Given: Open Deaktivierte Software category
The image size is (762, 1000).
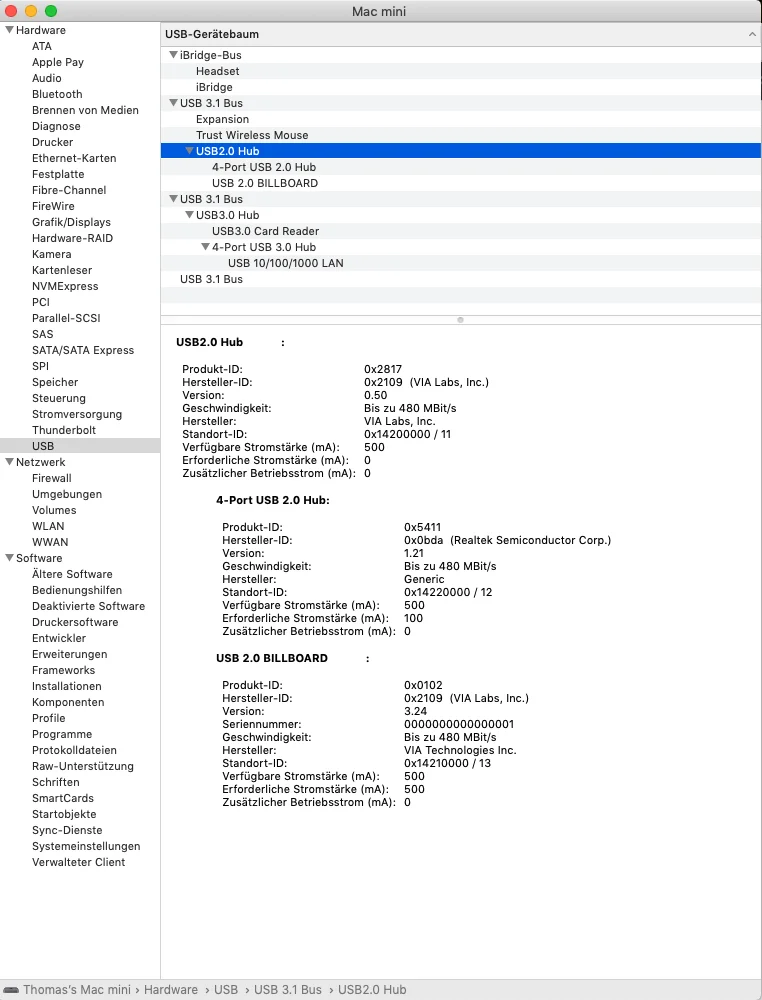Looking at the screenshot, I should pyautogui.click(x=88, y=606).
